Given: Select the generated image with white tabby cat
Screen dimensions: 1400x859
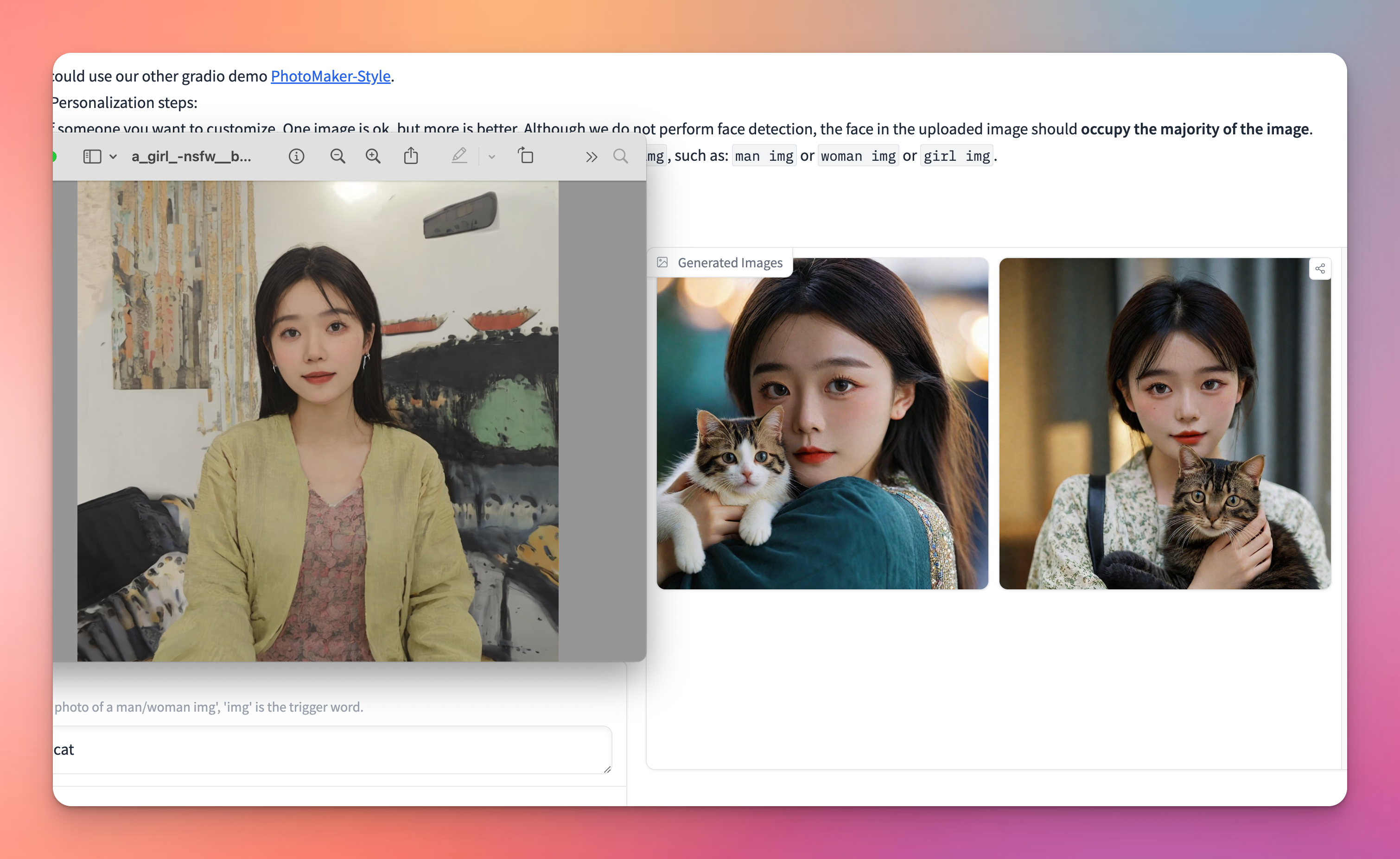Looking at the screenshot, I should (822, 423).
